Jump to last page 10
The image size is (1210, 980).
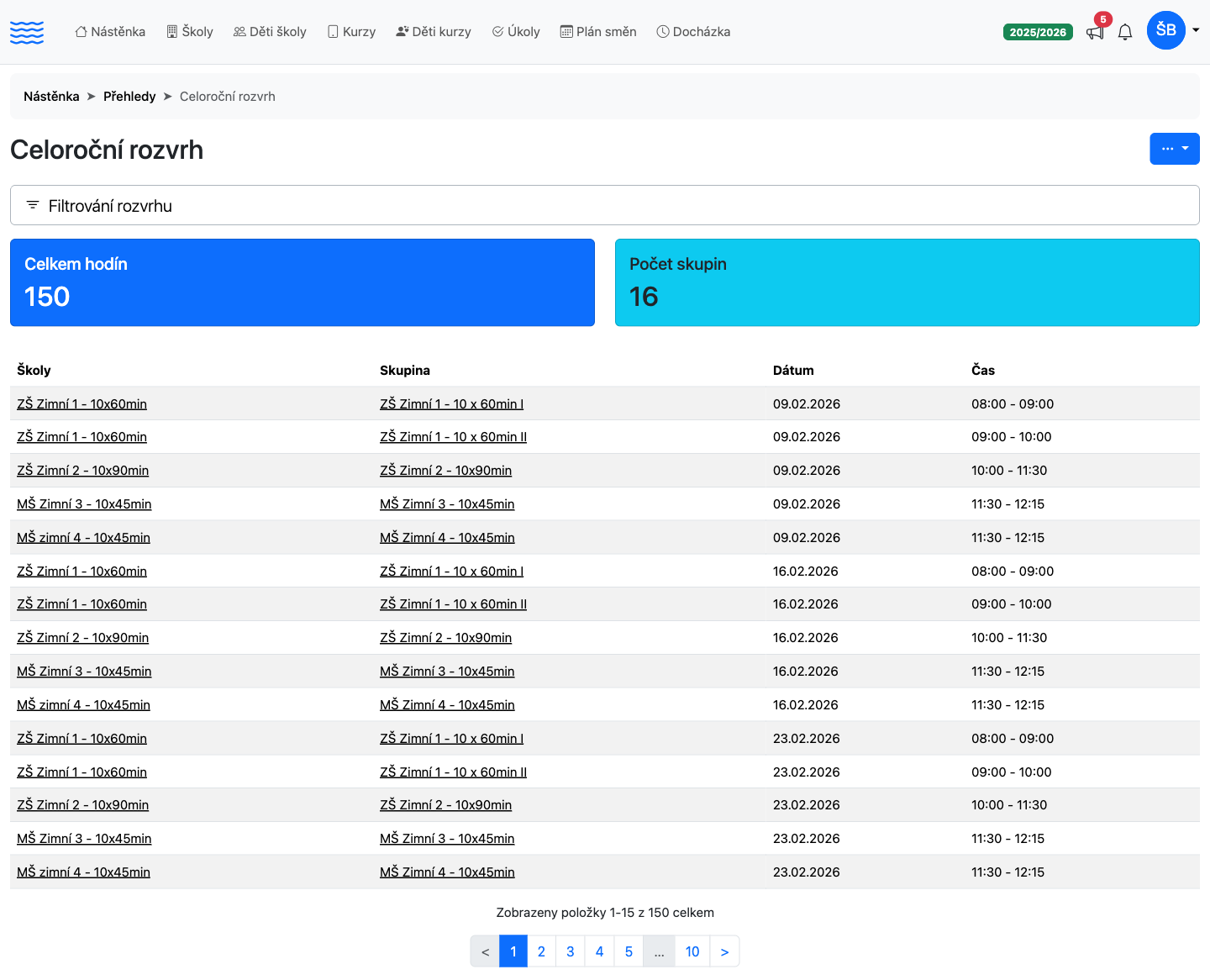tap(692, 951)
